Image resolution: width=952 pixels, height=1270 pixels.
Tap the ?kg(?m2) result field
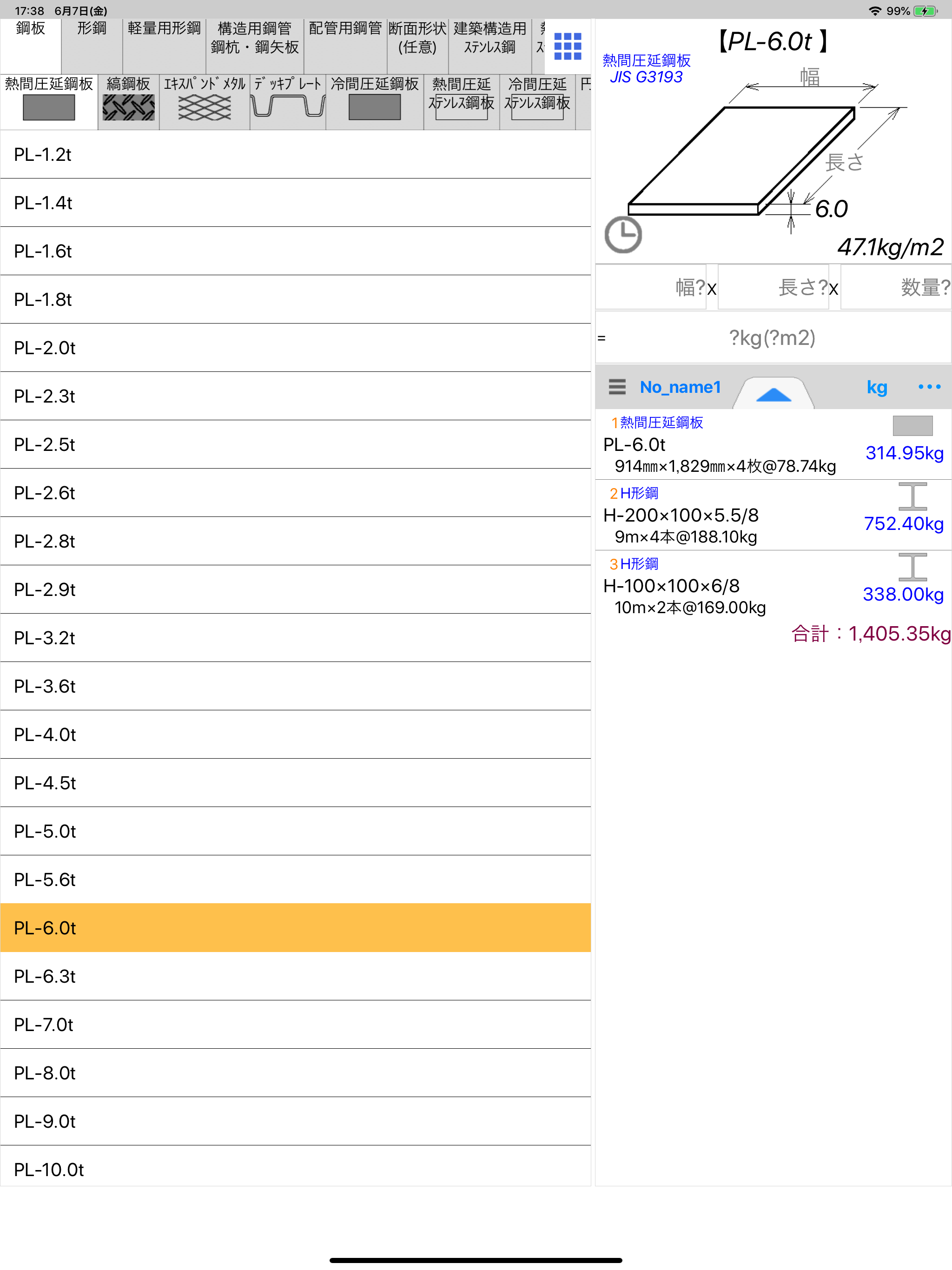tap(773, 337)
